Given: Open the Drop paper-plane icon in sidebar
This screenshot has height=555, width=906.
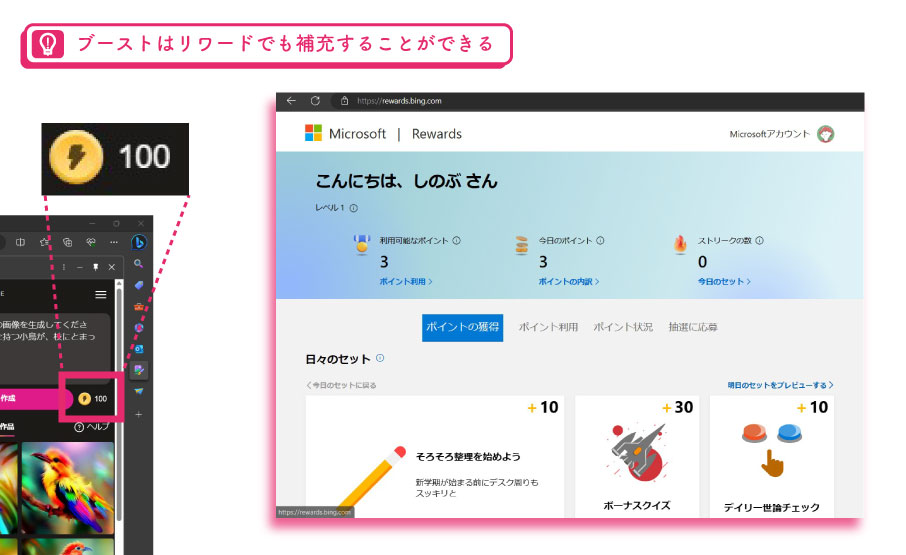Looking at the screenshot, I should [x=139, y=392].
